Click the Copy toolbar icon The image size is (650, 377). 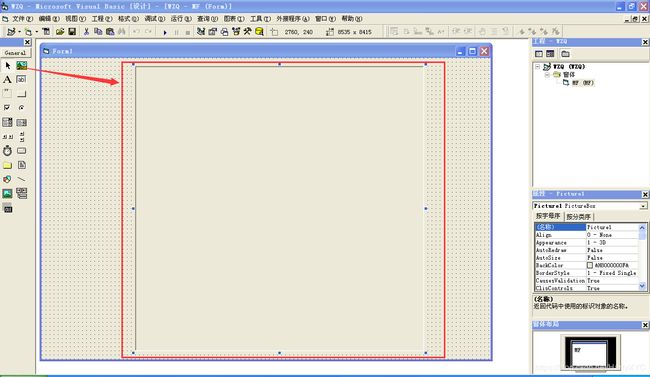98,32
